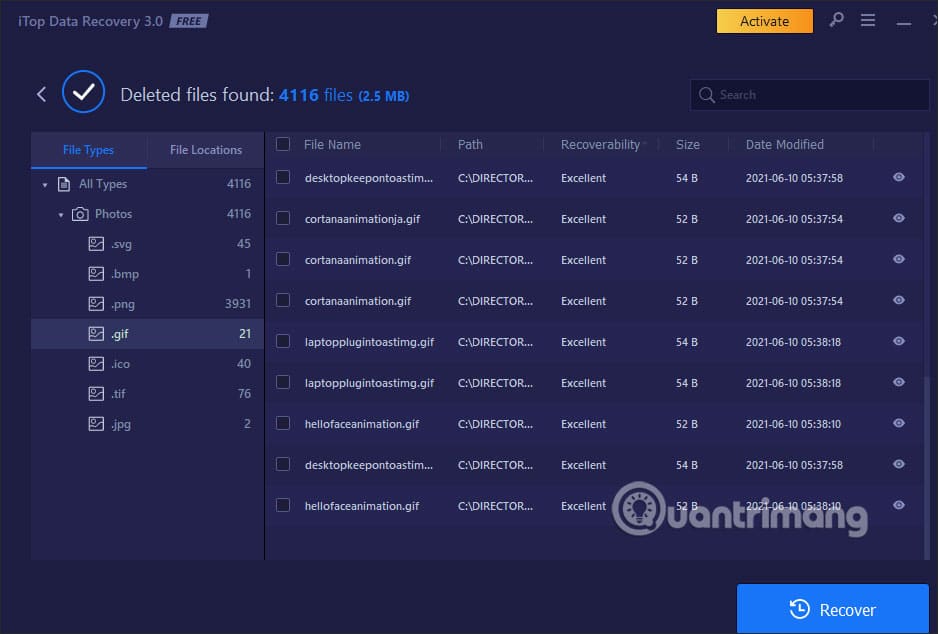Click the .bmp image type icon
Image resolution: width=938 pixels, height=634 pixels.
(96, 273)
